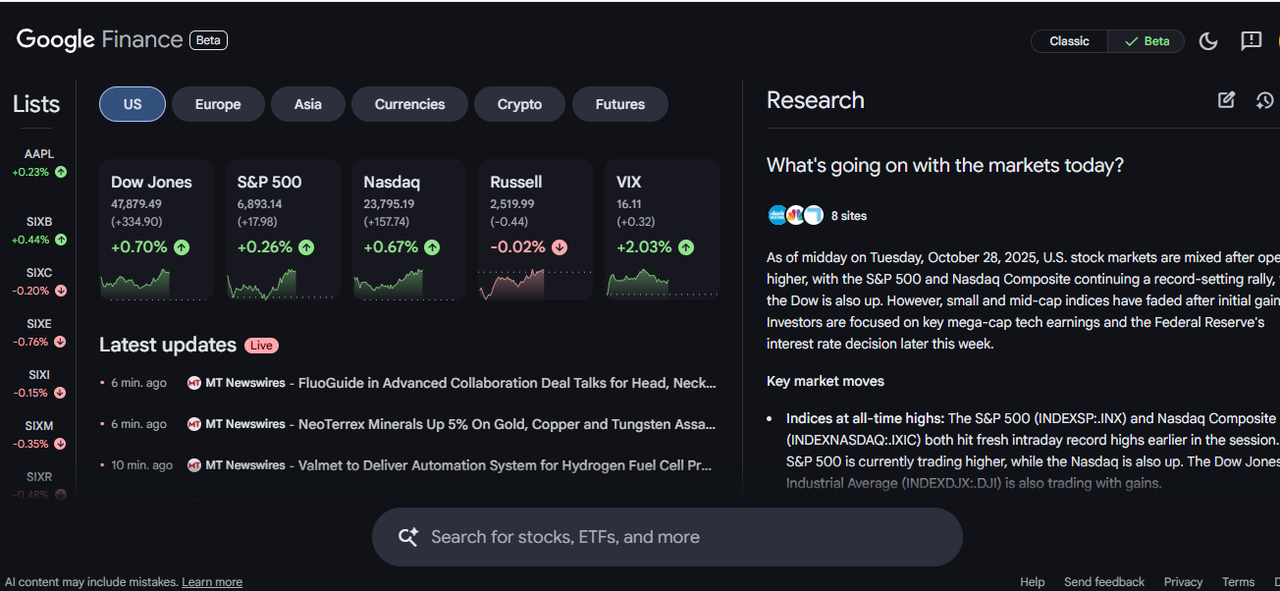
Task: Switch to the Beta view toggle
Action: pyautogui.click(x=1146, y=41)
